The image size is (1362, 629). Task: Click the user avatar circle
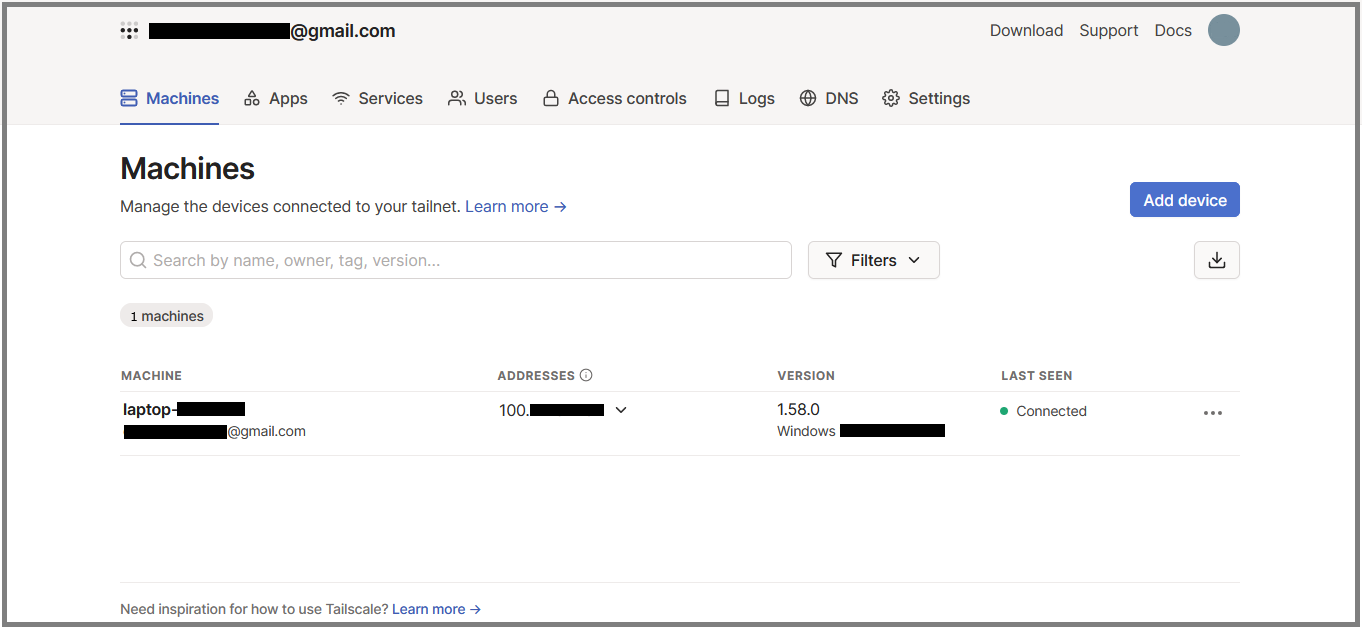point(1223,30)
